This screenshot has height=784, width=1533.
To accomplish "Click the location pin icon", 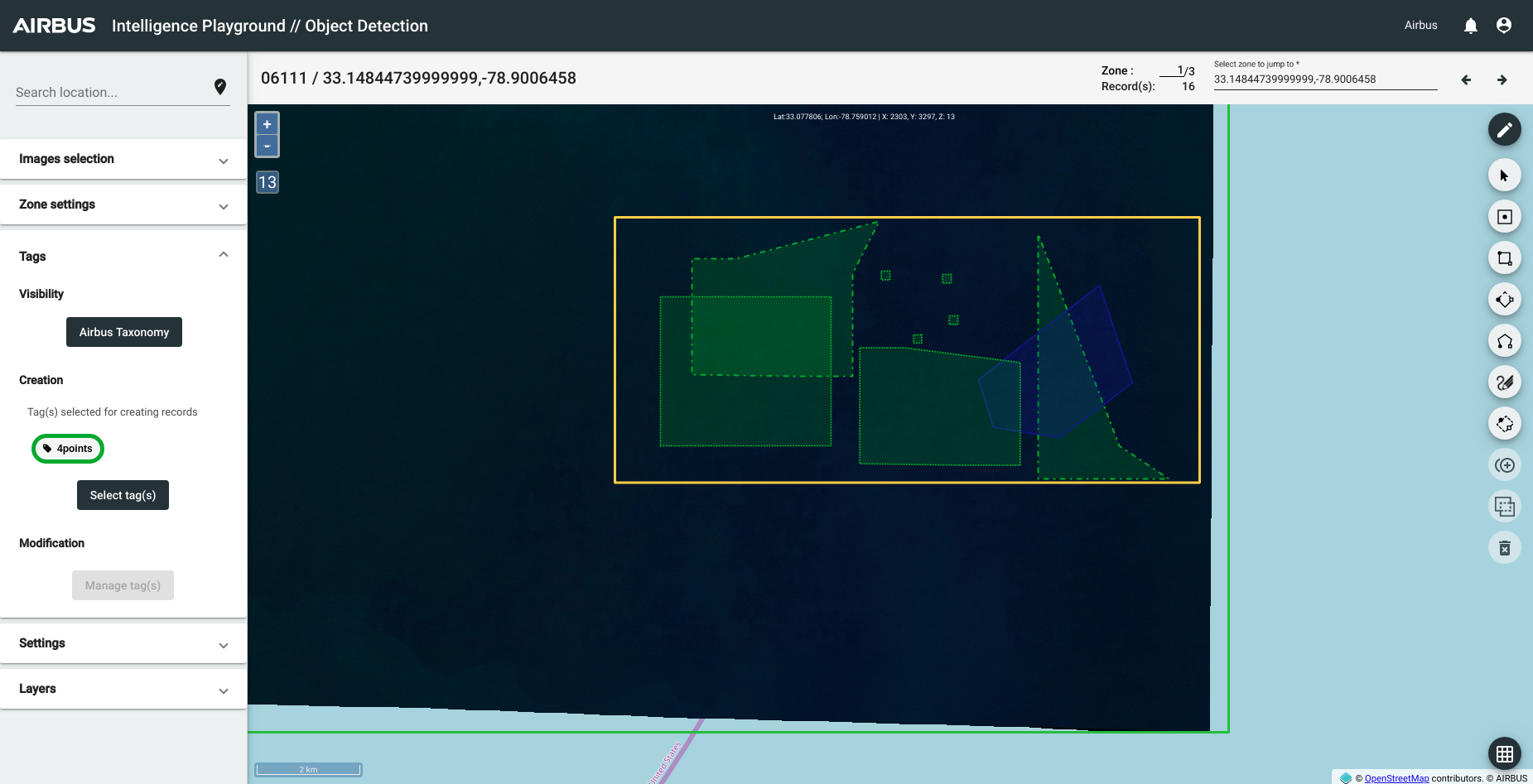I will (220, 87).
